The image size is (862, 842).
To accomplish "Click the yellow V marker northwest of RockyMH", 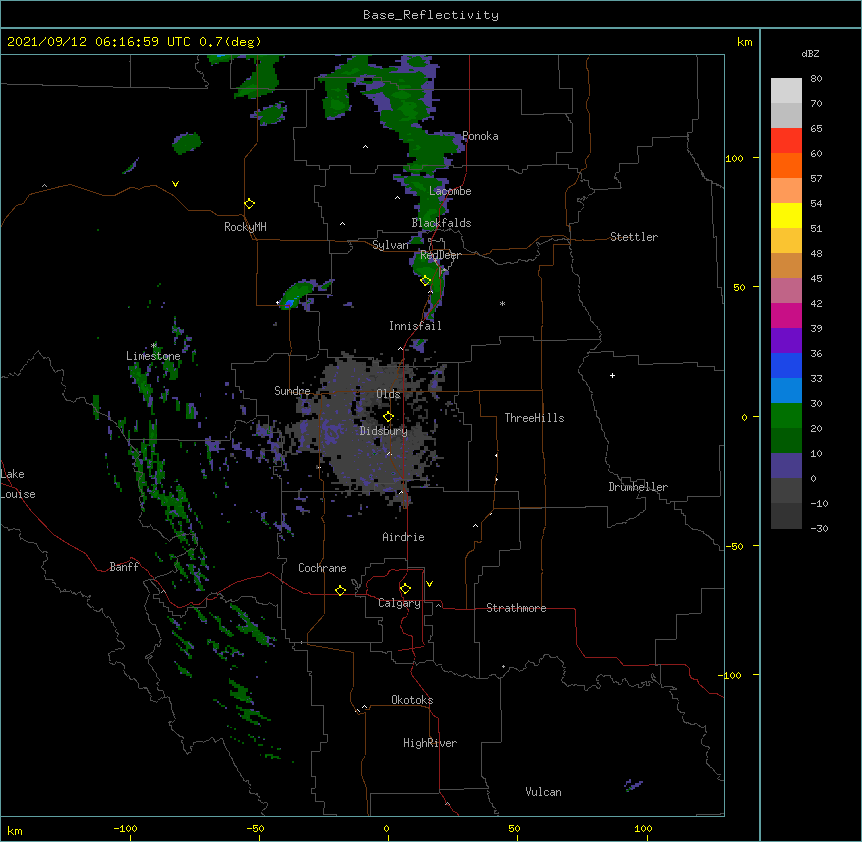I will pos(175,184).
